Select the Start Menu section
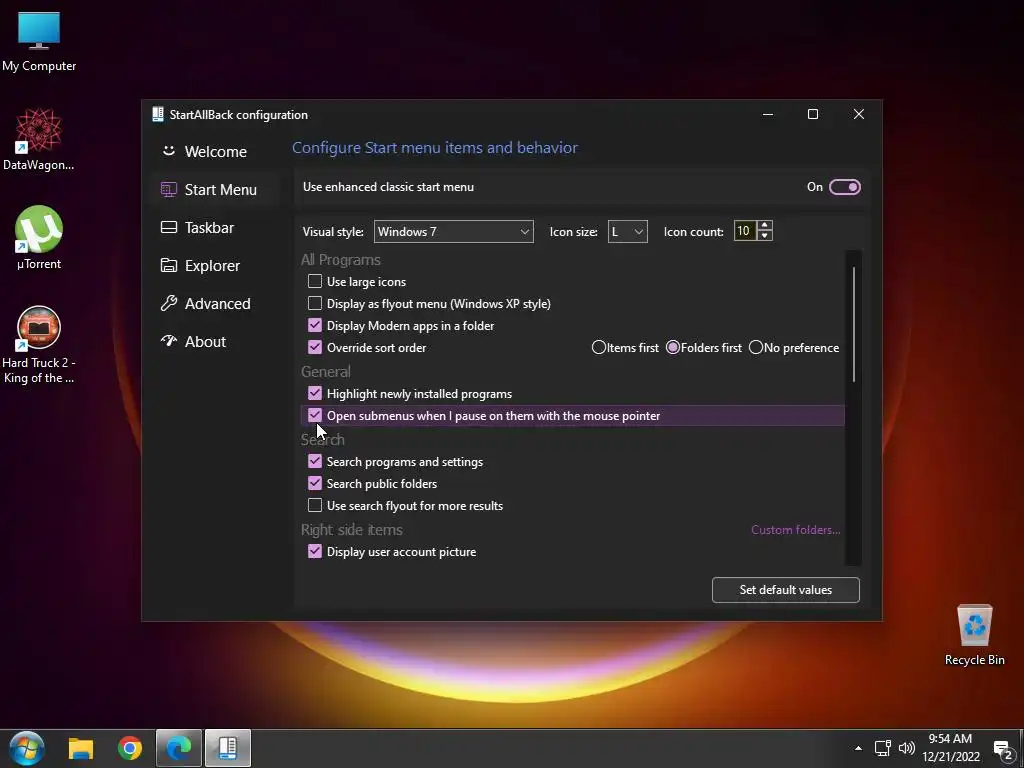The image size is (1024, 768). (216, 189)
